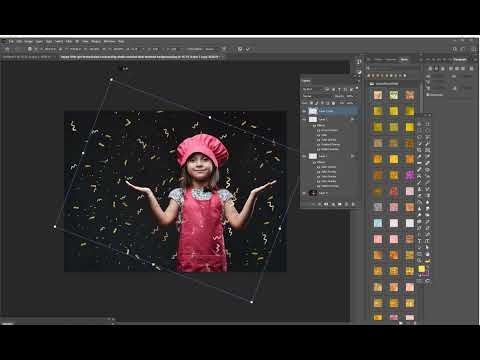Select the selected top layer's thumbnail
The image size is (480, 360).
tap(313, 111)
